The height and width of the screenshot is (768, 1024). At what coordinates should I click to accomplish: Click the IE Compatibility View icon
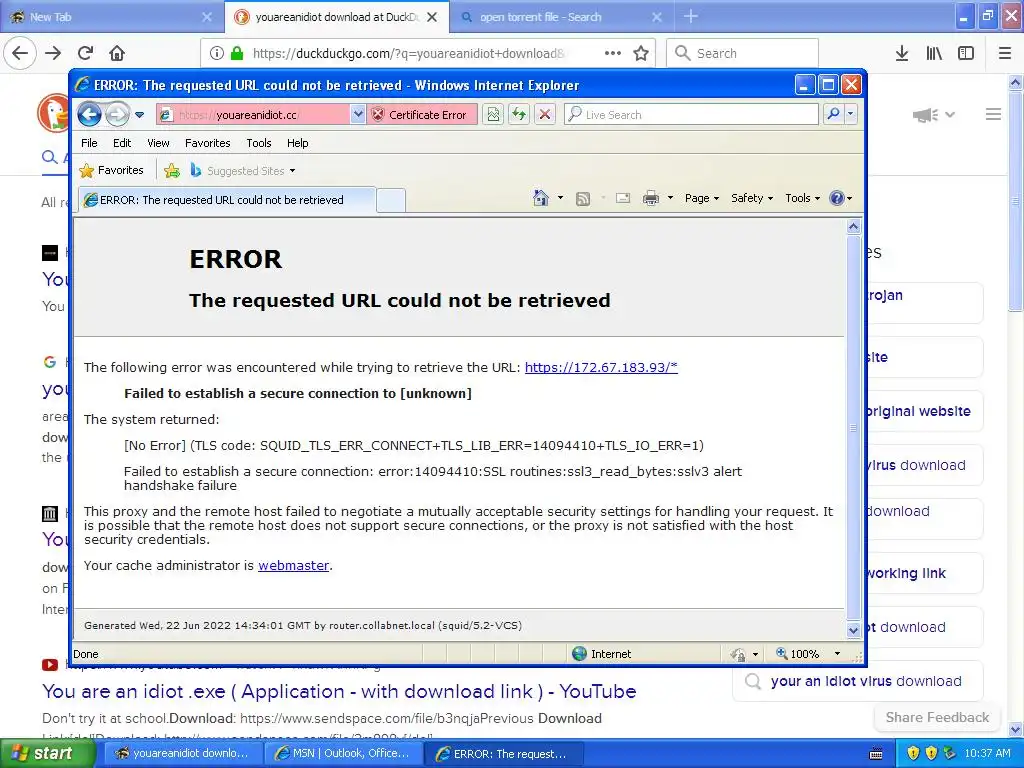(493, 115)
